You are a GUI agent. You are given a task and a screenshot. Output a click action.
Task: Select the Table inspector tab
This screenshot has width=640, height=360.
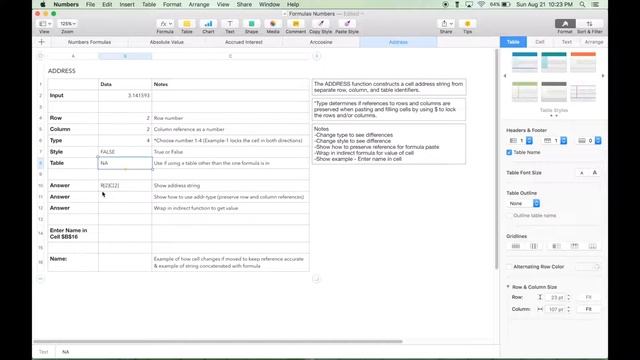point(513,42)
